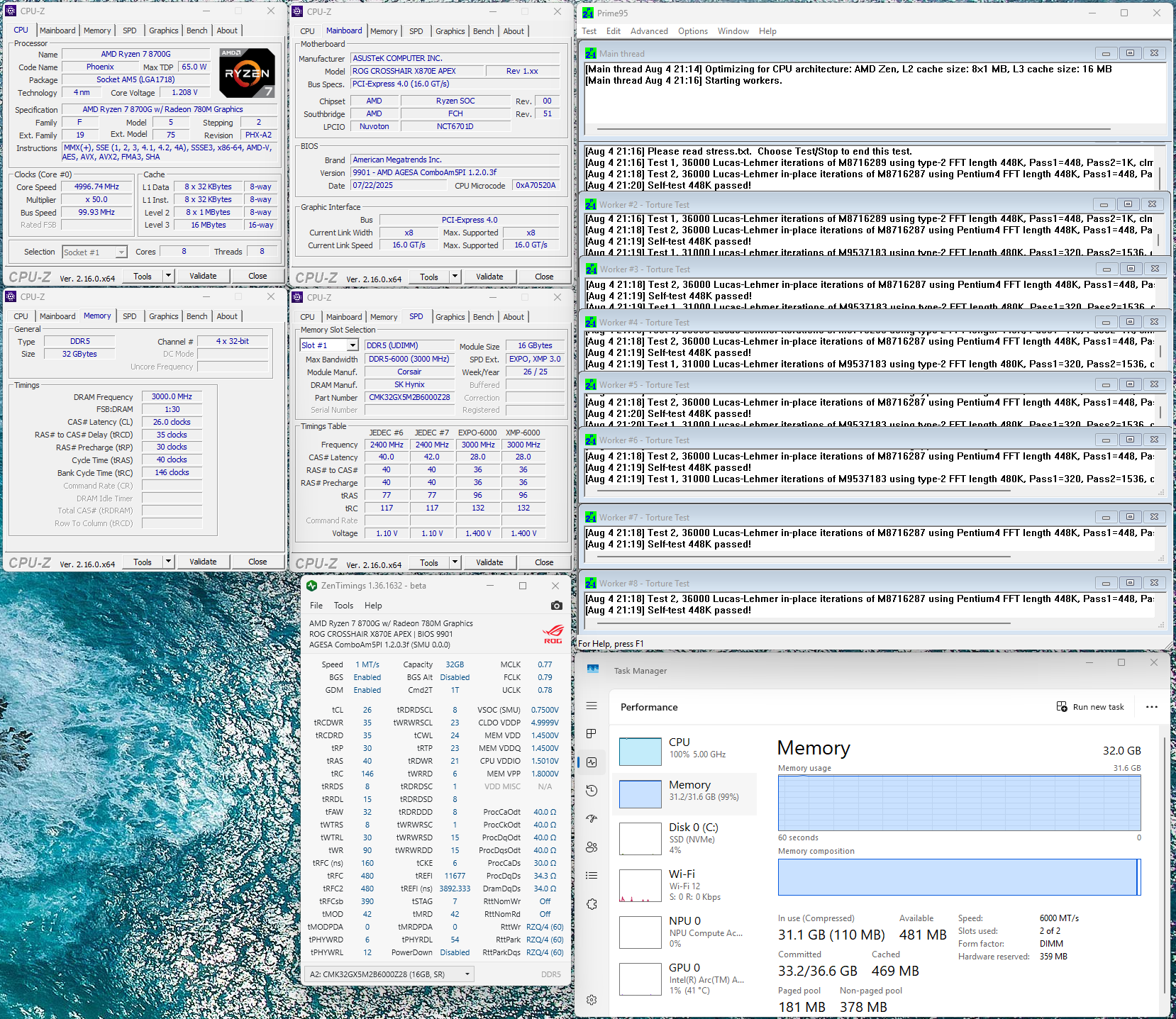
Task: Click Close button in CPU-Z Mainboard window
Action: tap(544, 277)
